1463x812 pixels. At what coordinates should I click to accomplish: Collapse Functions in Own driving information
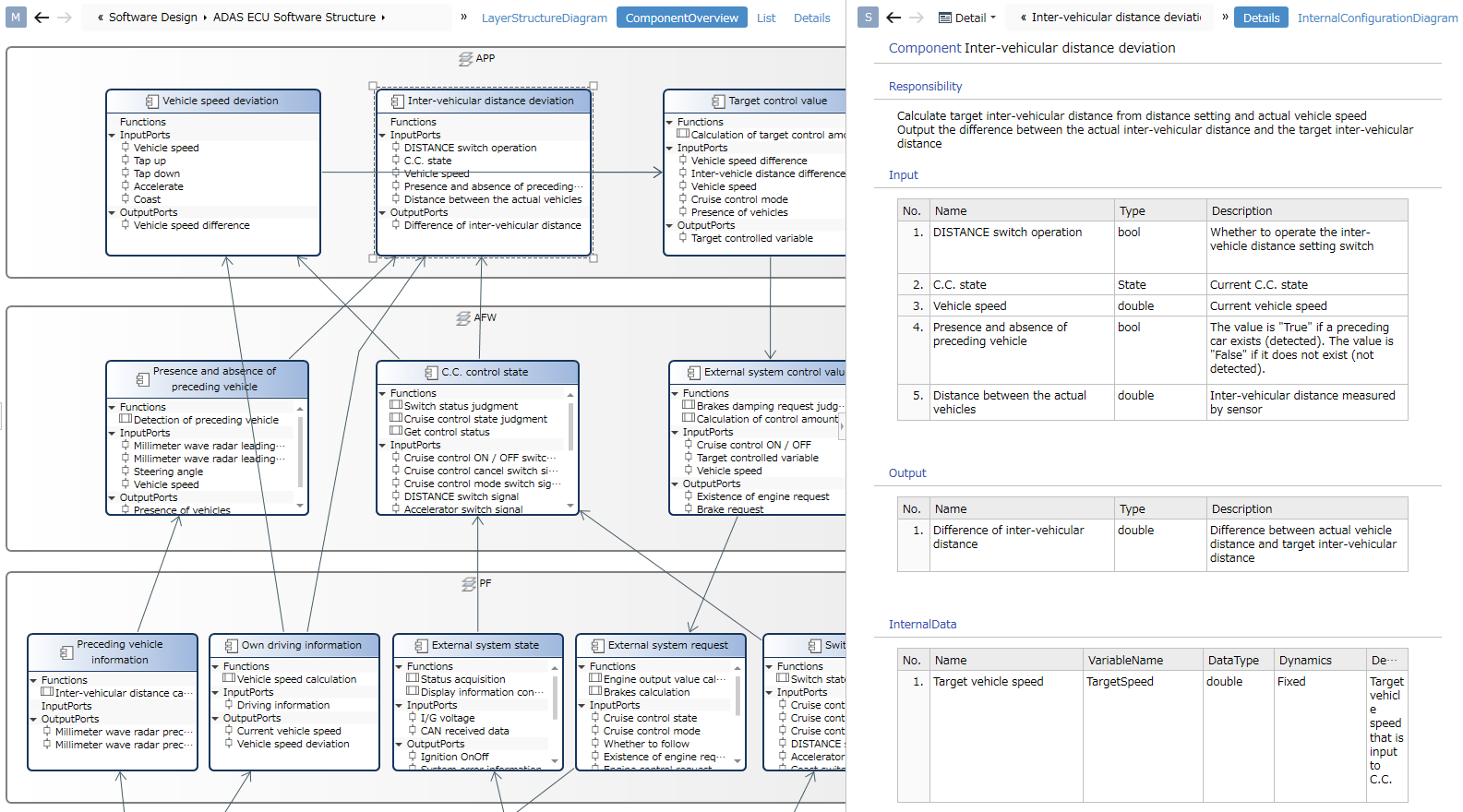point(215,666)
